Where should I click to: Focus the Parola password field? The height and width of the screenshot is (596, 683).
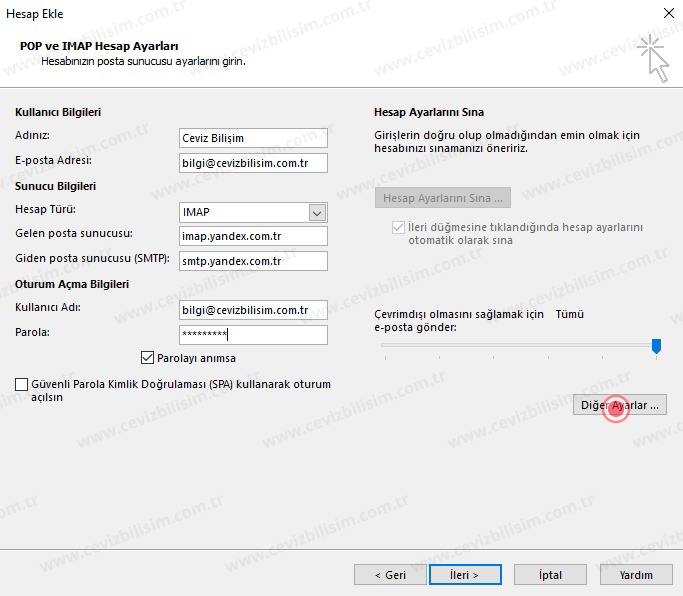pos(253,335)
